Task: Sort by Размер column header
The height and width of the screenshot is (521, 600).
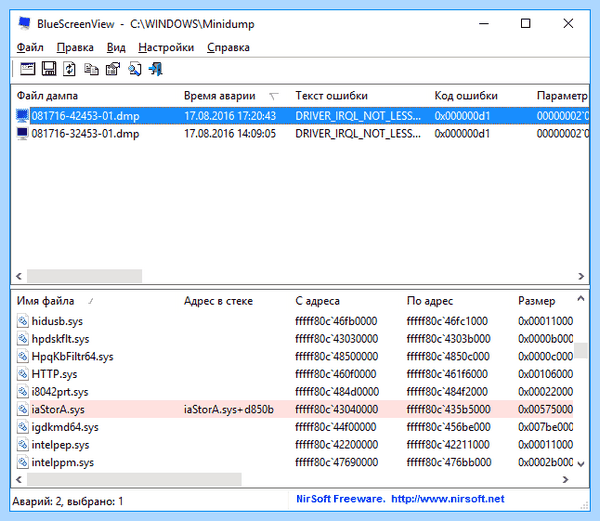Action: tap(536, 301)
